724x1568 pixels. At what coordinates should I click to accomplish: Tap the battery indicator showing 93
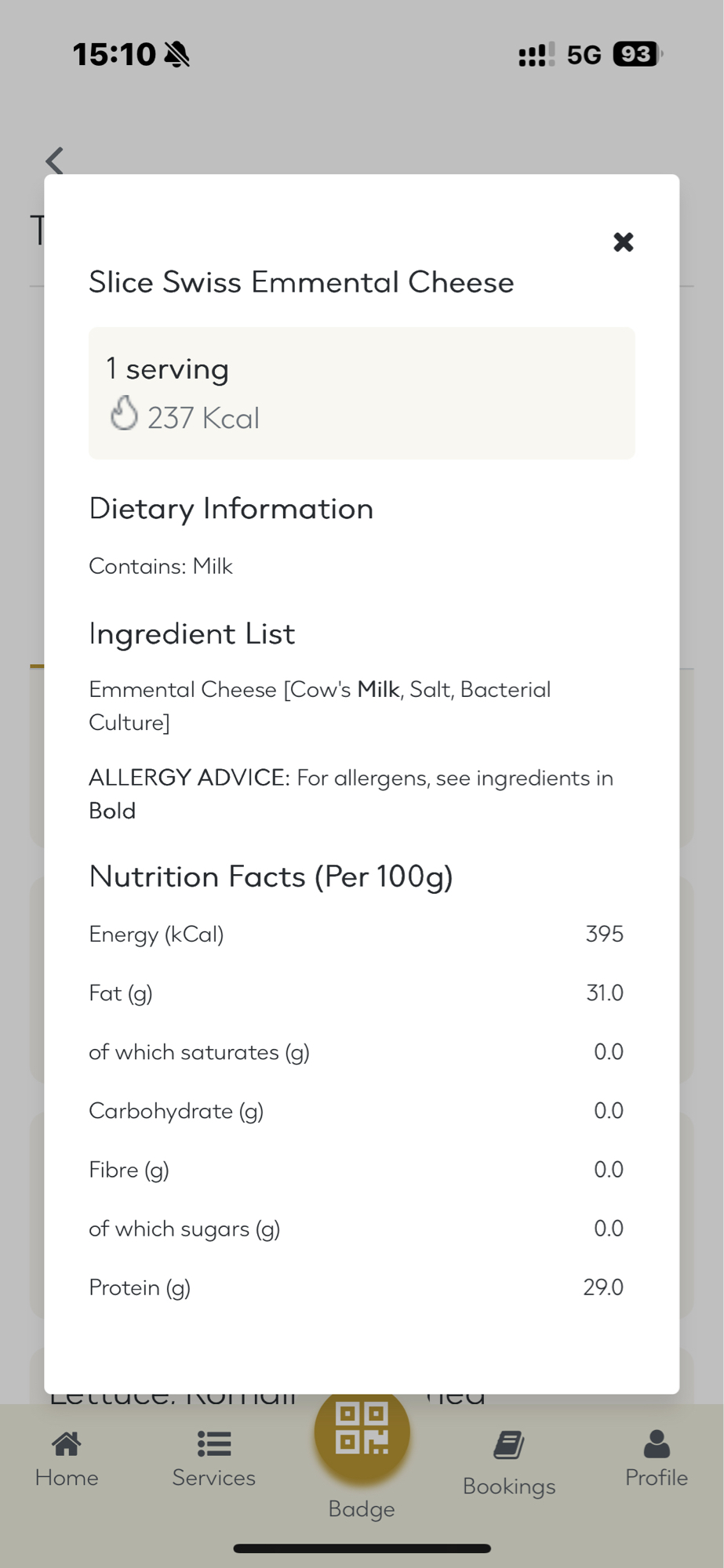(x=636, y=54)
